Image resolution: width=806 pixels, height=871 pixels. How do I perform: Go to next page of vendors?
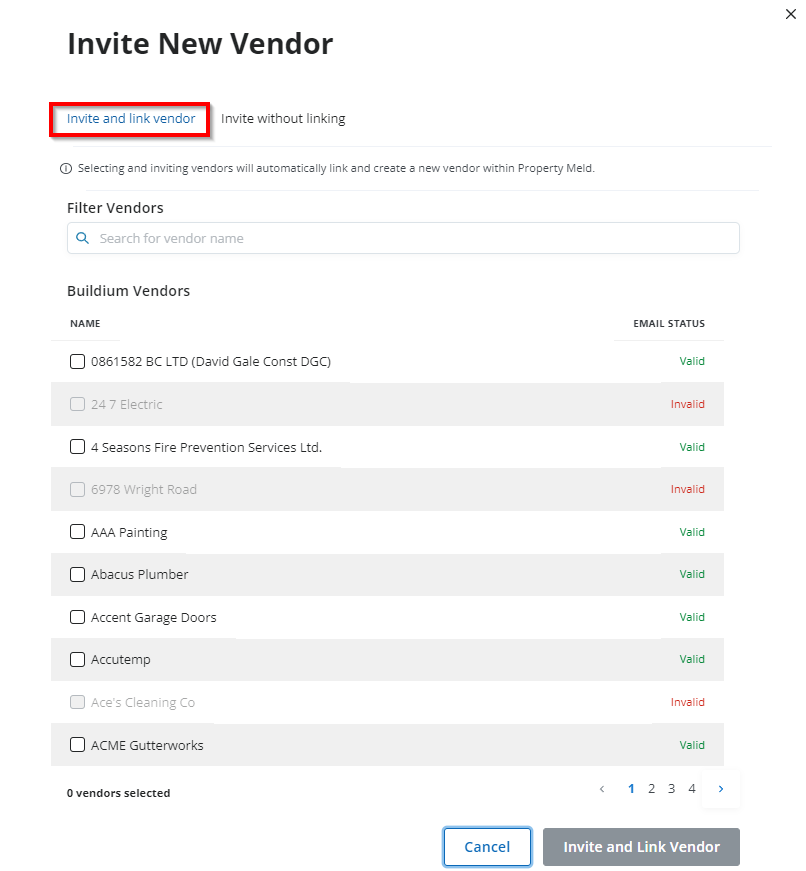point(721,789)
